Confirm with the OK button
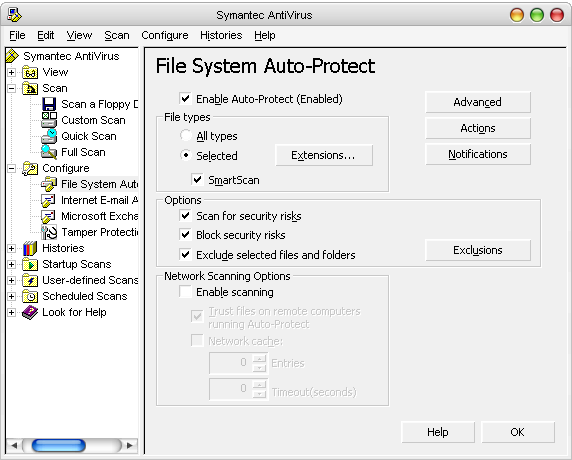The image size is (572, 460). [518, 432]
